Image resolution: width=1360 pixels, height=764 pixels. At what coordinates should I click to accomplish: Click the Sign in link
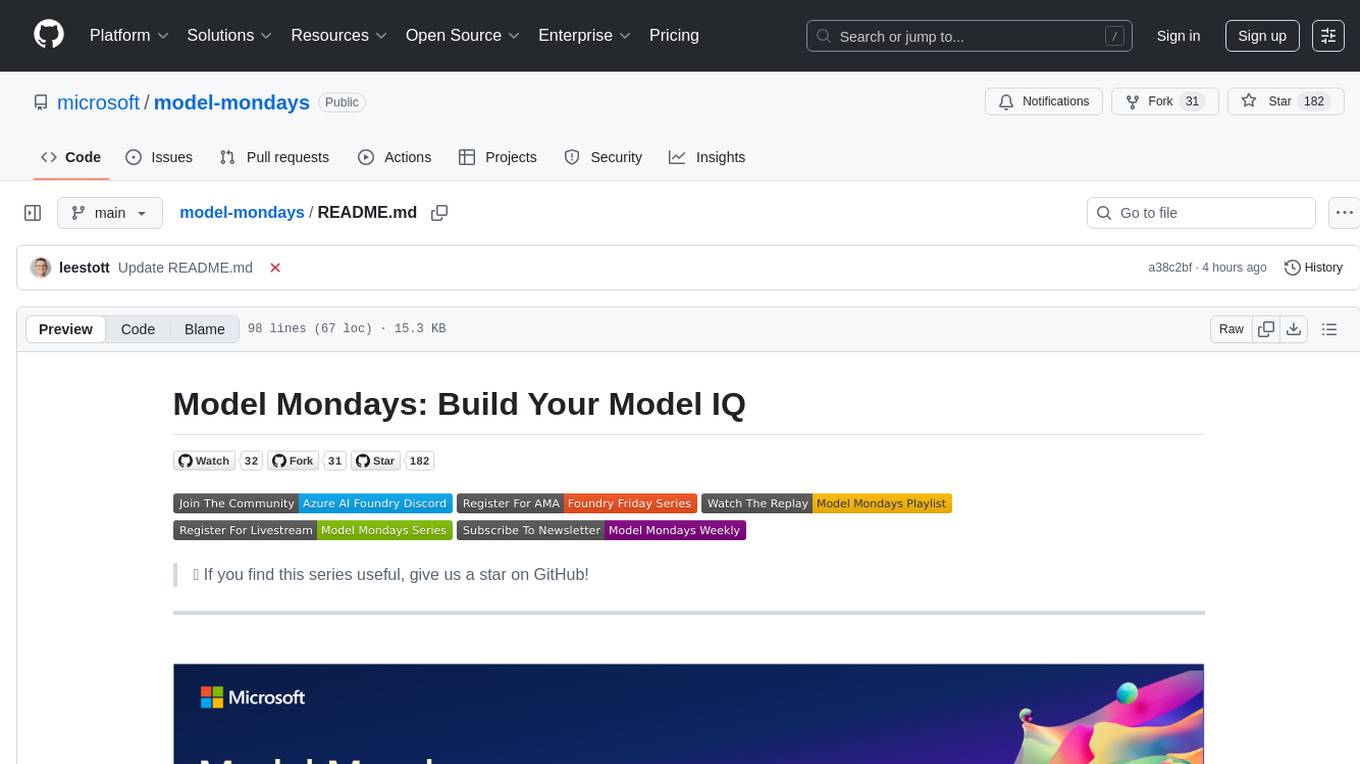1178,36
